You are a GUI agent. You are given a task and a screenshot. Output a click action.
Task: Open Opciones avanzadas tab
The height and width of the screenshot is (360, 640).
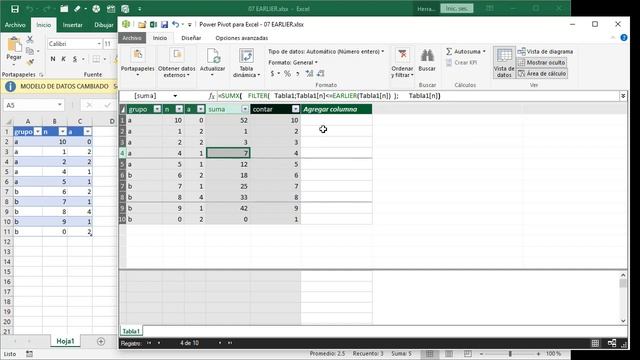(242, 38)
